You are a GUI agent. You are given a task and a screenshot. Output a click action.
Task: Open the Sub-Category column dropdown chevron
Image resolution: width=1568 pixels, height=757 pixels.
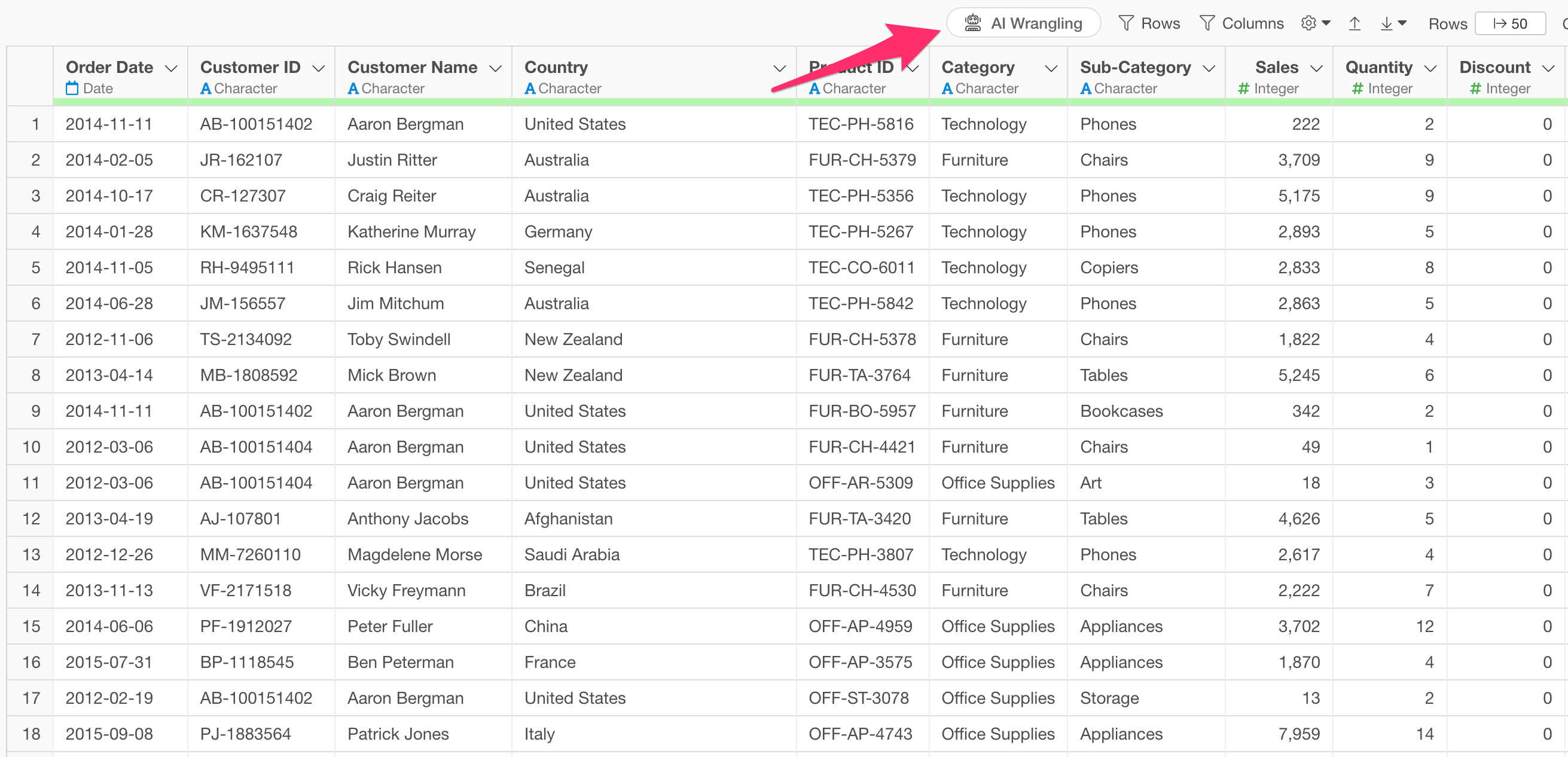[1209, 68]
